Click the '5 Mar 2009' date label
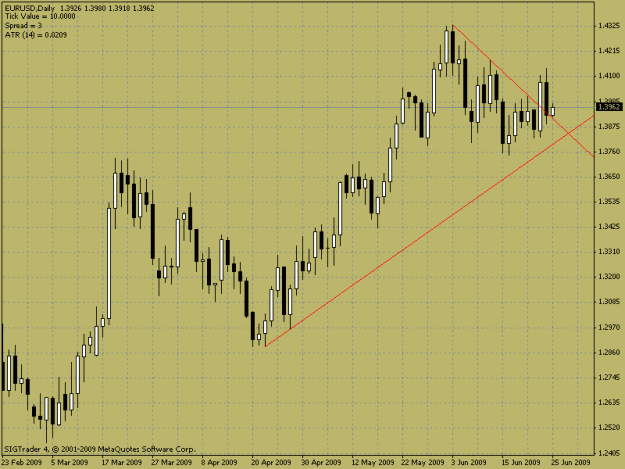 70,462
